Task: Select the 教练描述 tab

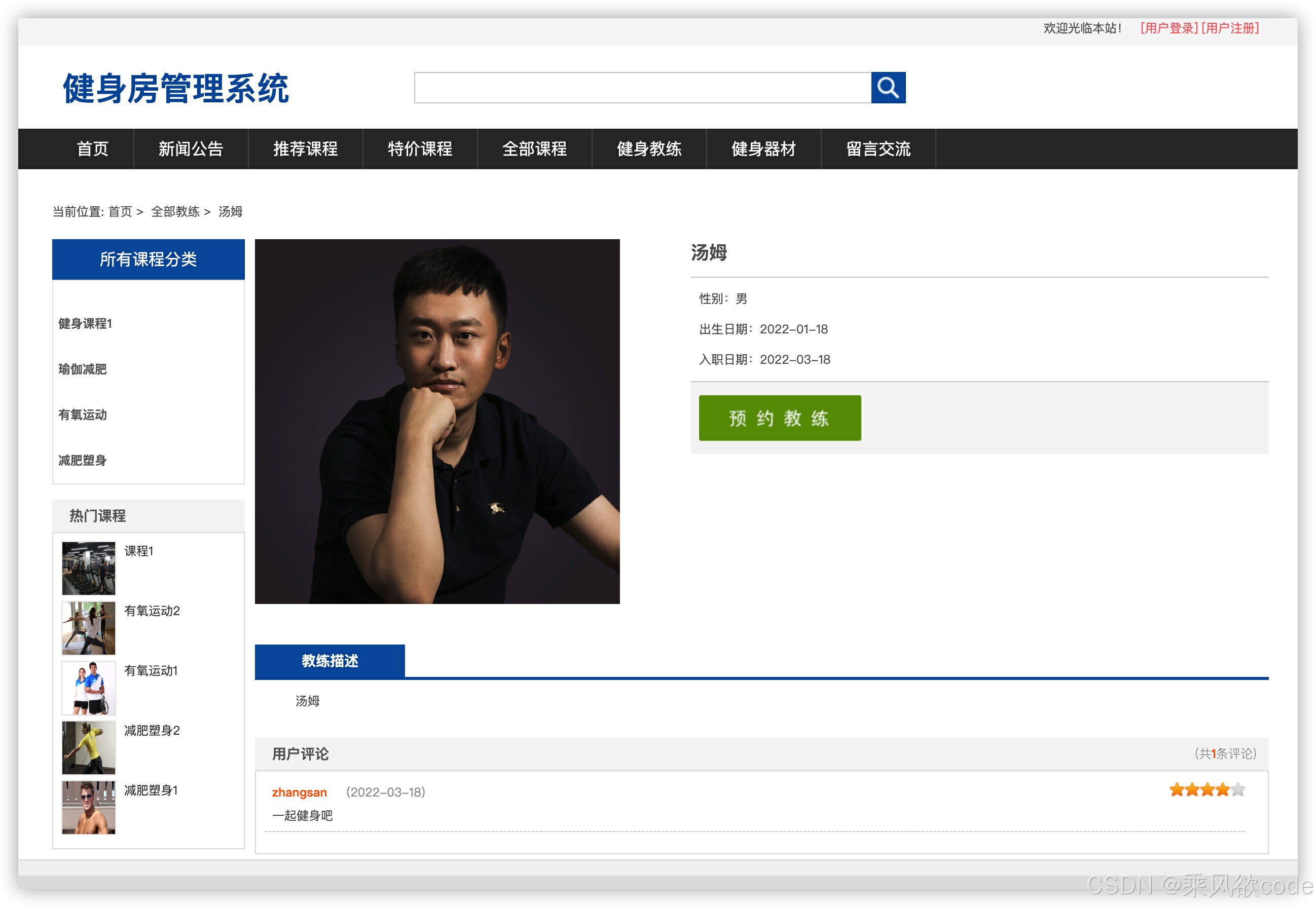Action: click(329, 660)
